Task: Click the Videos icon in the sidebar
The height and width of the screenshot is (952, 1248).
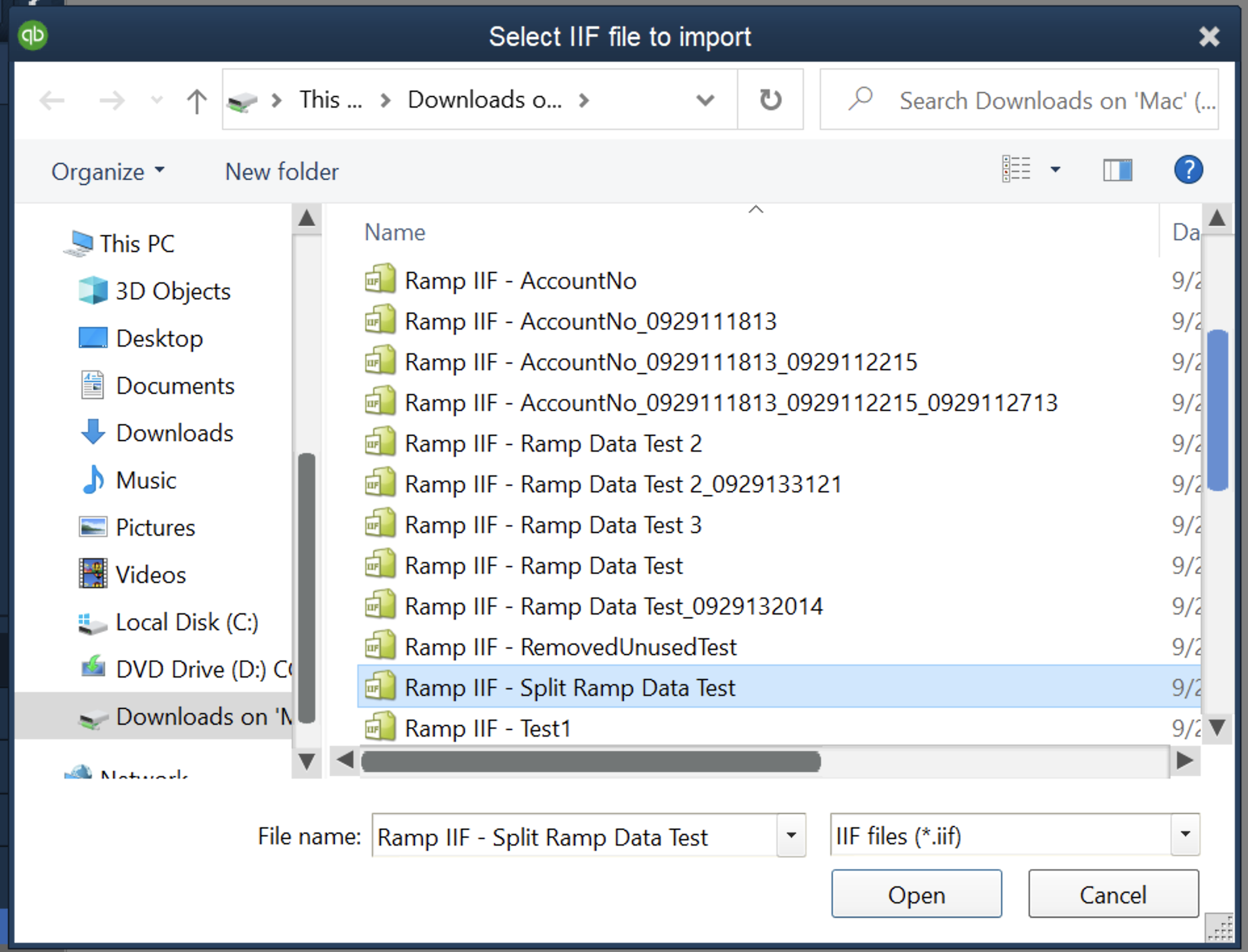Action: pos(93,574)
